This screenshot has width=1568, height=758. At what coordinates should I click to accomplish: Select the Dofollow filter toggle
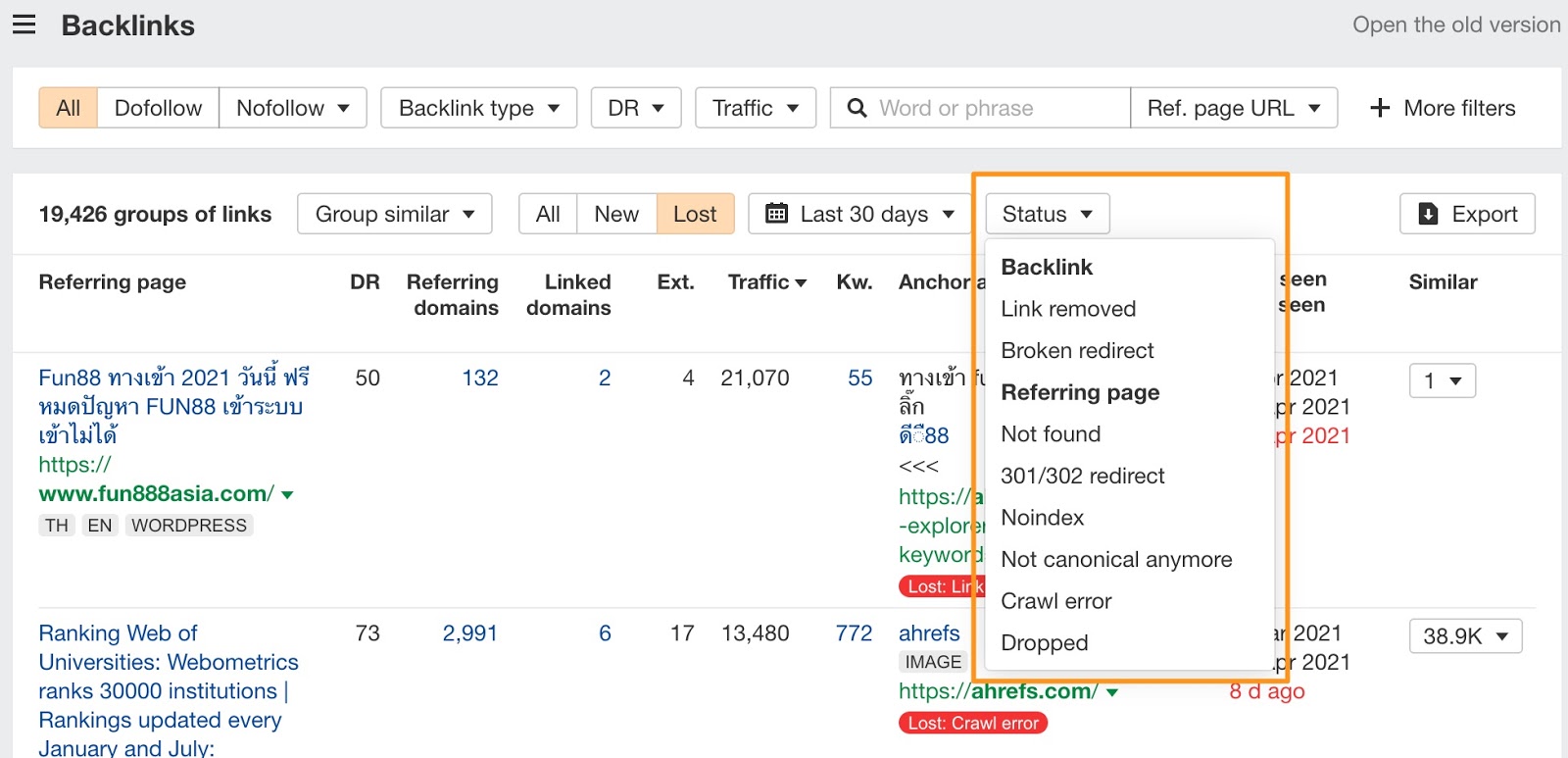(158, 108)
